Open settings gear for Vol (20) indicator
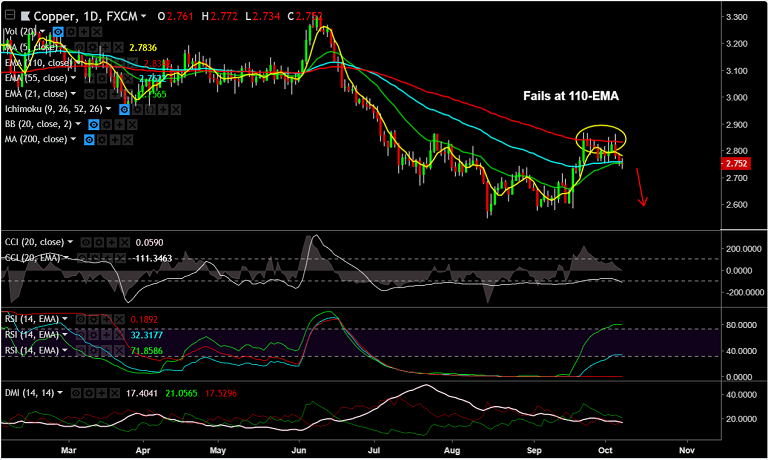 pos(69,32)
